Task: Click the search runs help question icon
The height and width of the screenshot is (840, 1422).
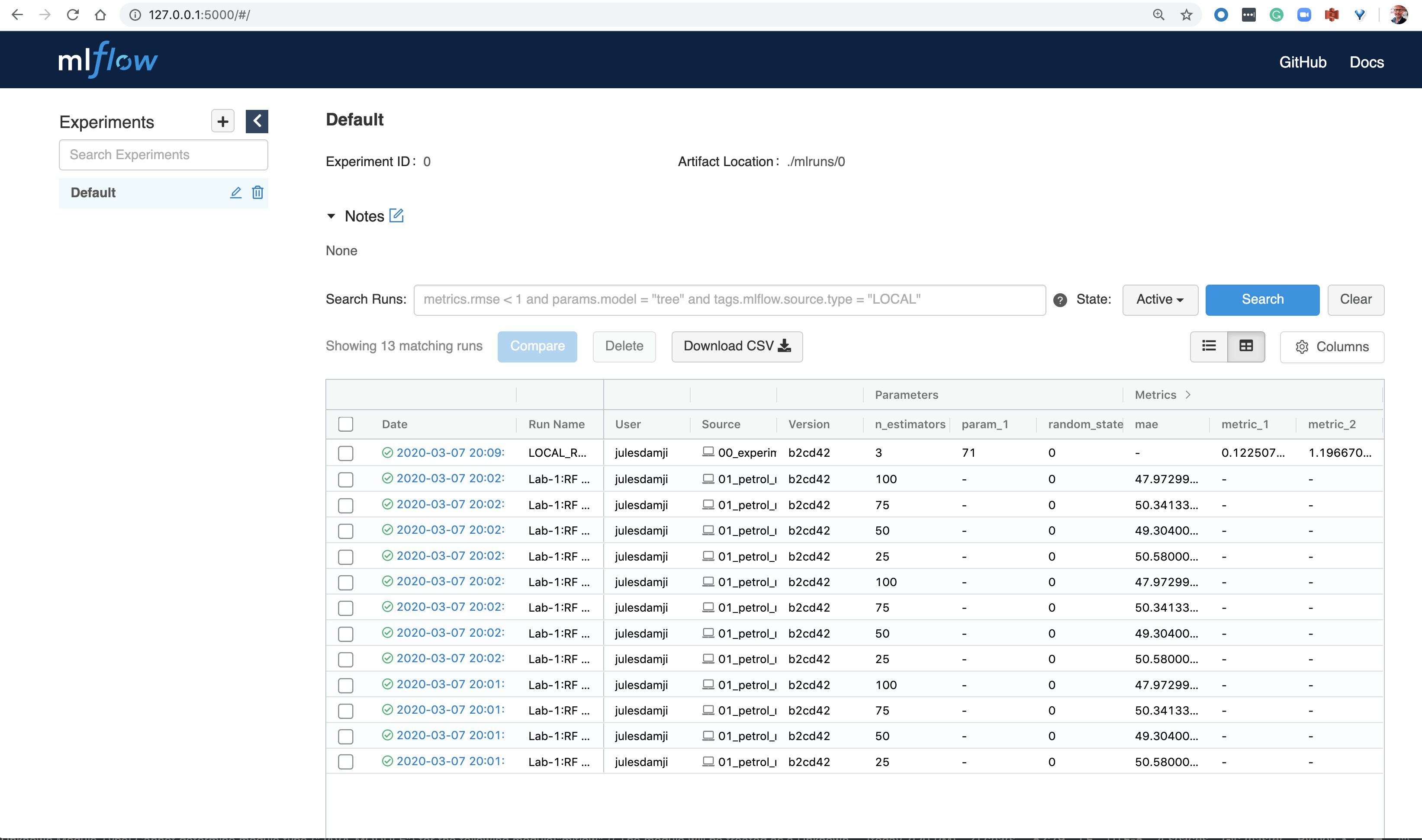Action: pos(1060,300)
